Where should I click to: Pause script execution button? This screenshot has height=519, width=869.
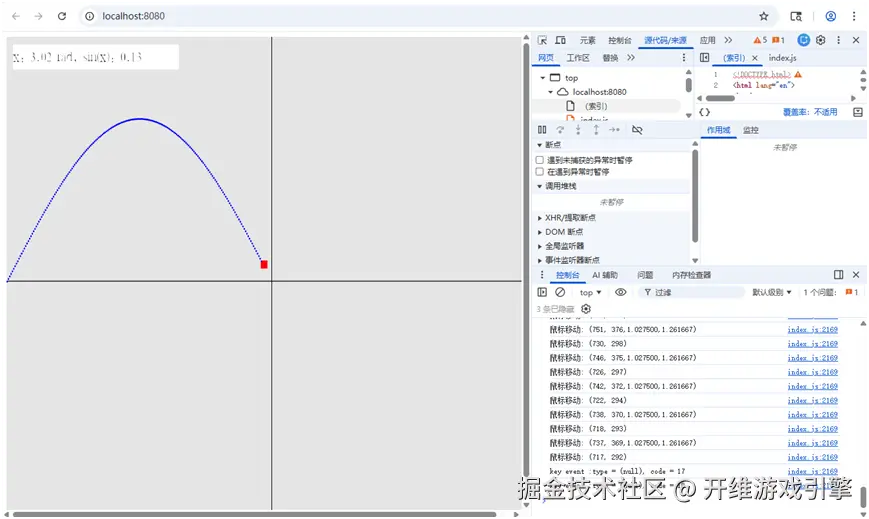[542, 130]
